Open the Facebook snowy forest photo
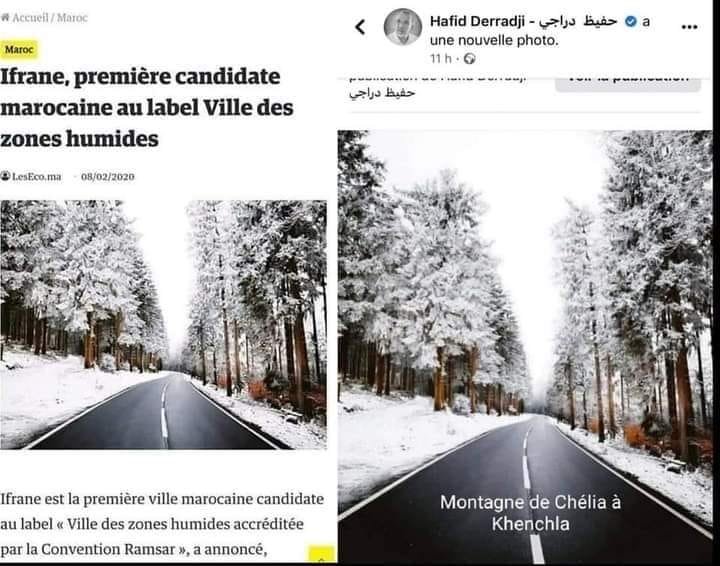The image size is (720, 566). click(x=525, y=347)
